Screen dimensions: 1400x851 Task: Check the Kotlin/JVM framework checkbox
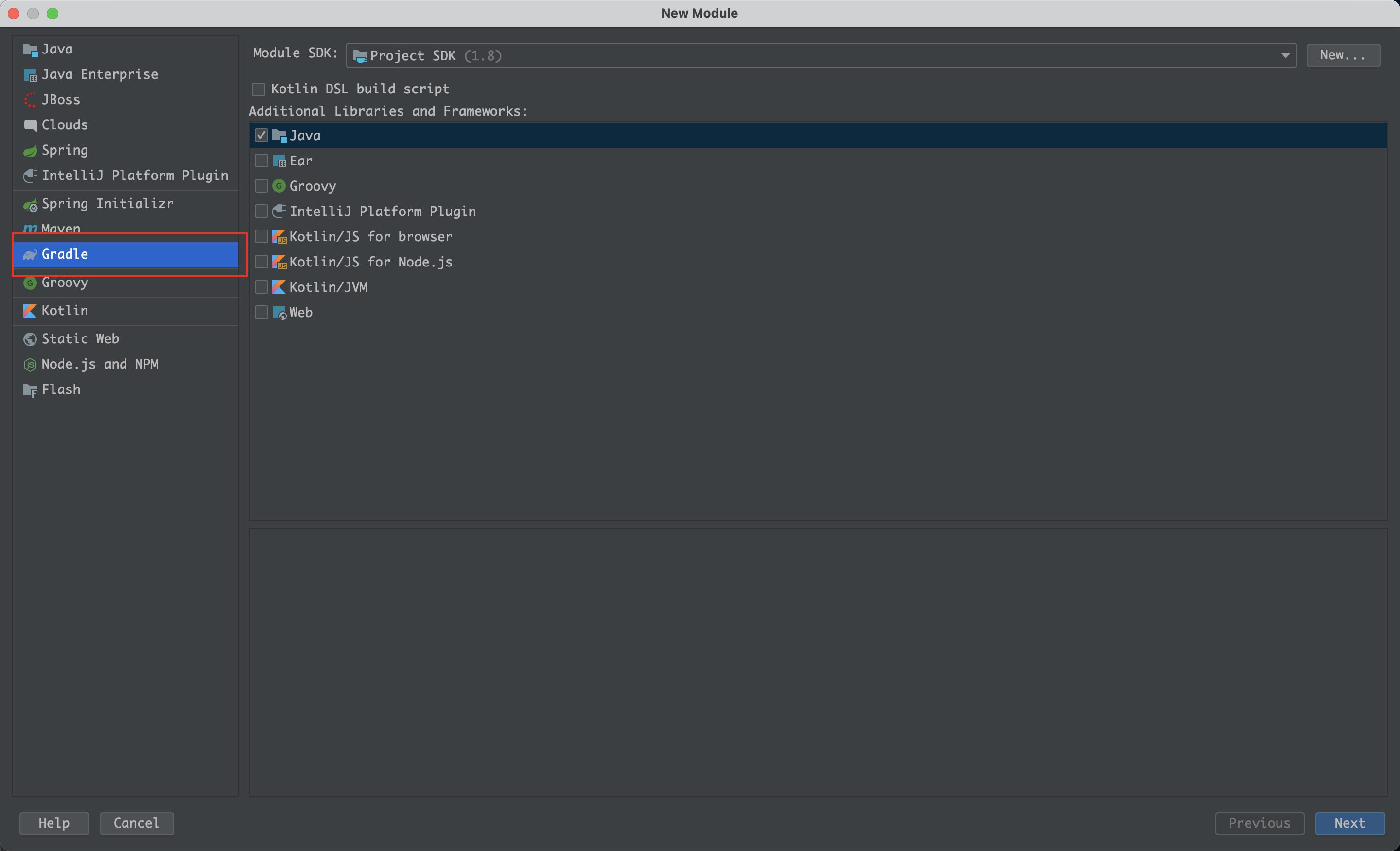[262, 287]
